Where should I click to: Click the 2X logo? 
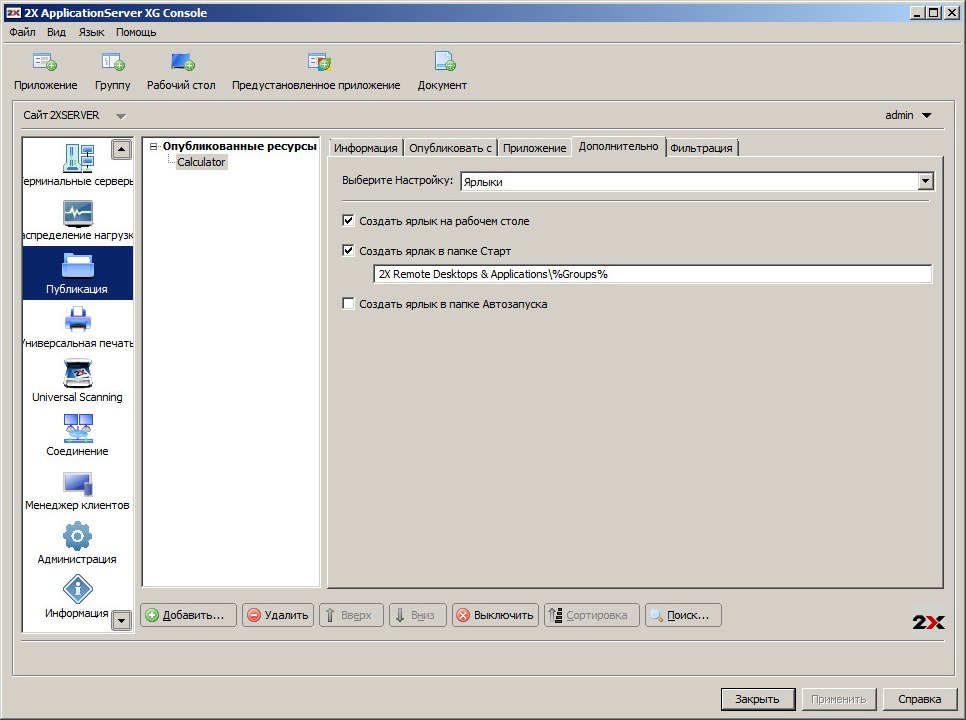click(928, 622)
